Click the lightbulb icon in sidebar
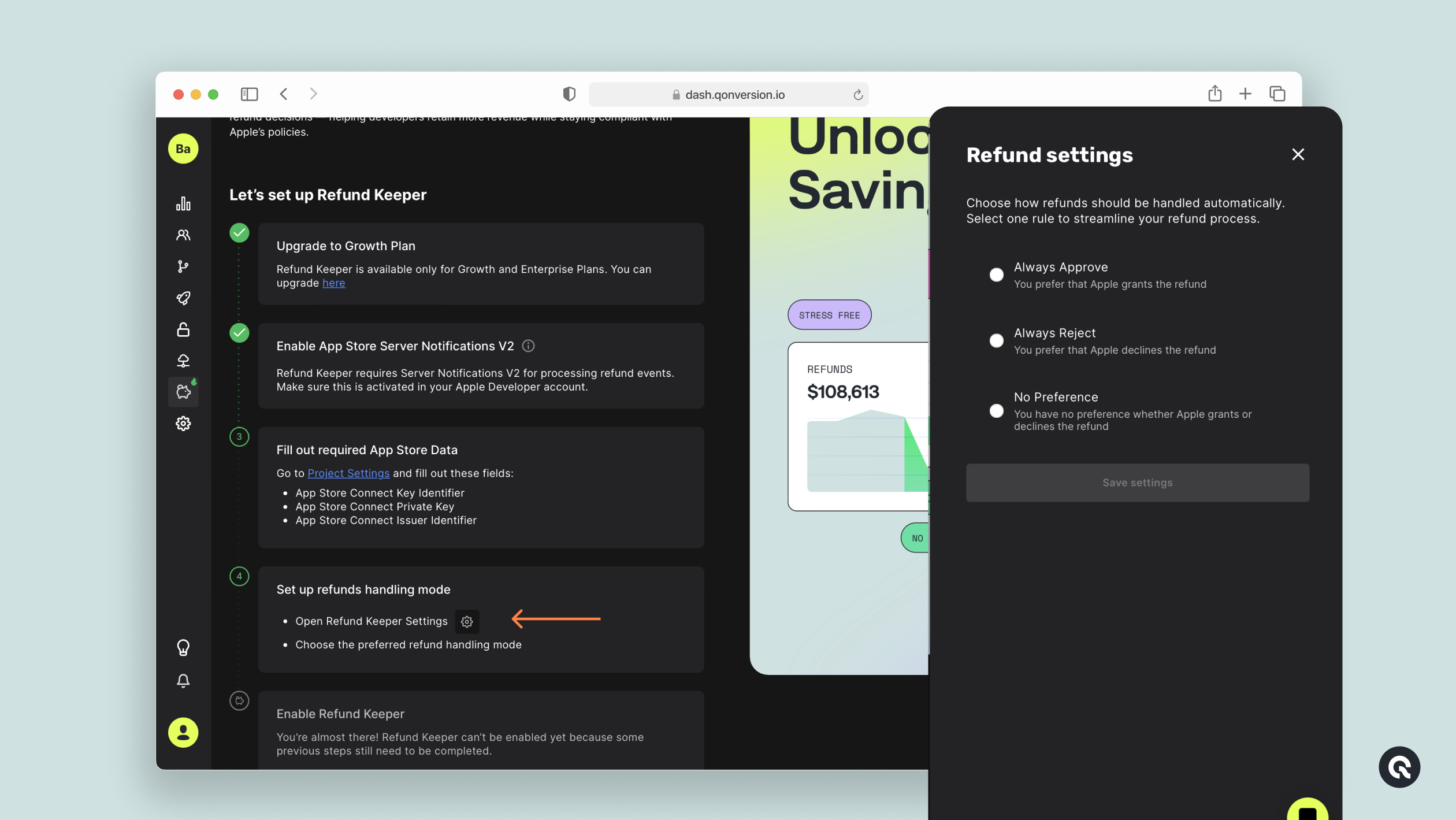1456x820 pixels. point(183,647)
